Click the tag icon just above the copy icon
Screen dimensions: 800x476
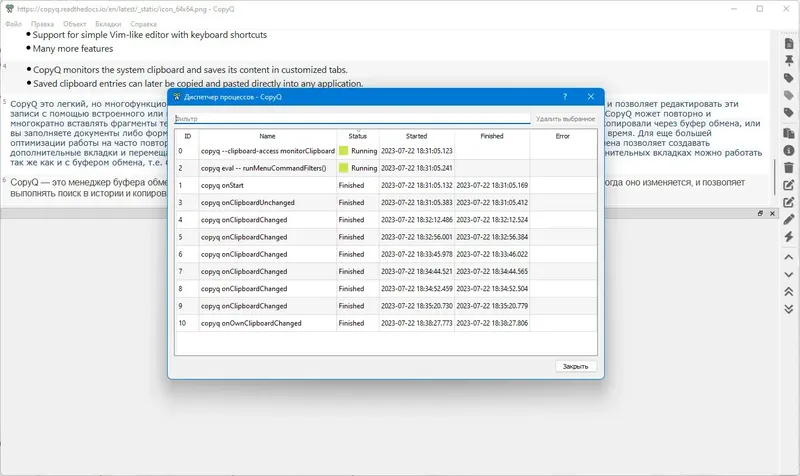(788, 113)
